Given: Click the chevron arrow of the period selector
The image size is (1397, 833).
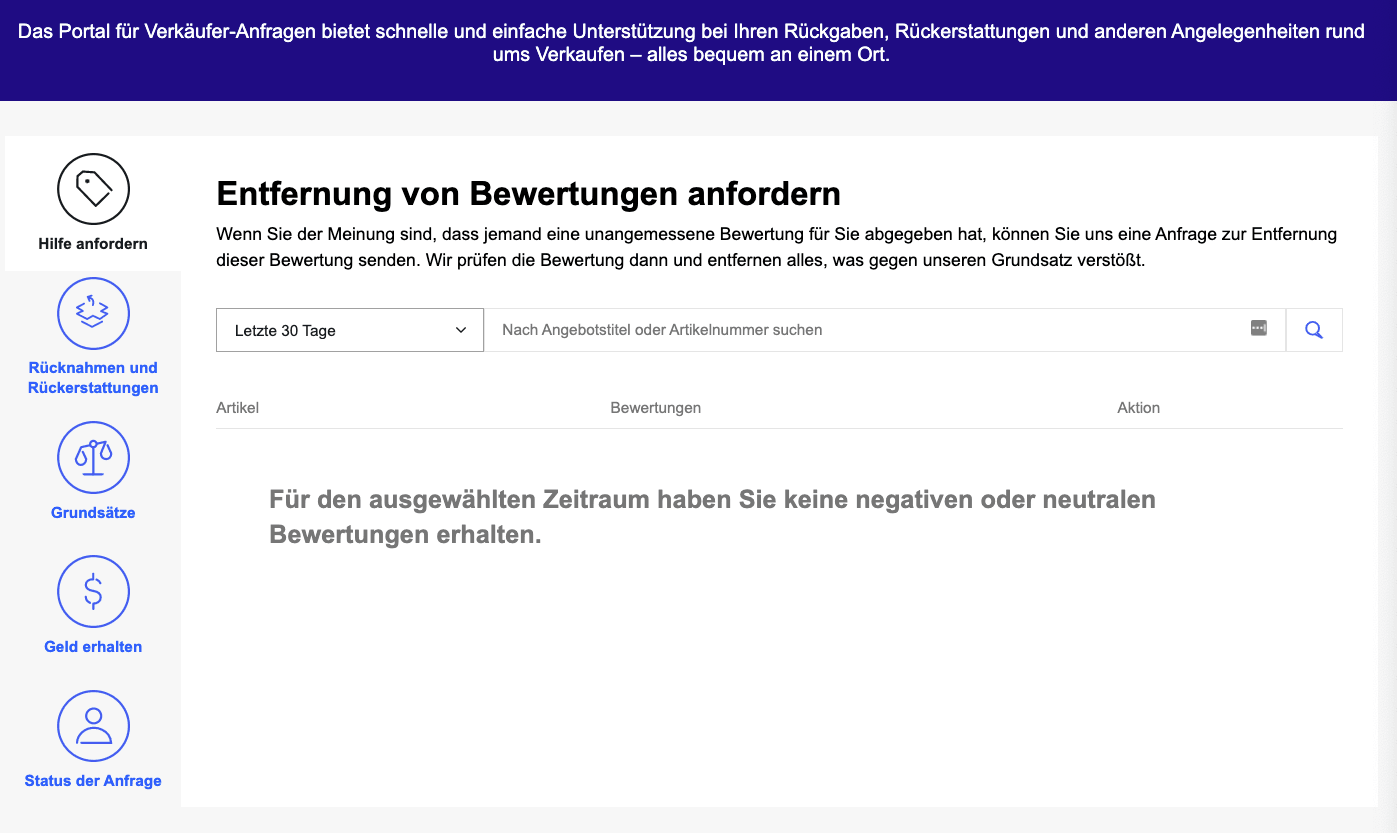Looking at the screenshot, I should pos(461,330).
